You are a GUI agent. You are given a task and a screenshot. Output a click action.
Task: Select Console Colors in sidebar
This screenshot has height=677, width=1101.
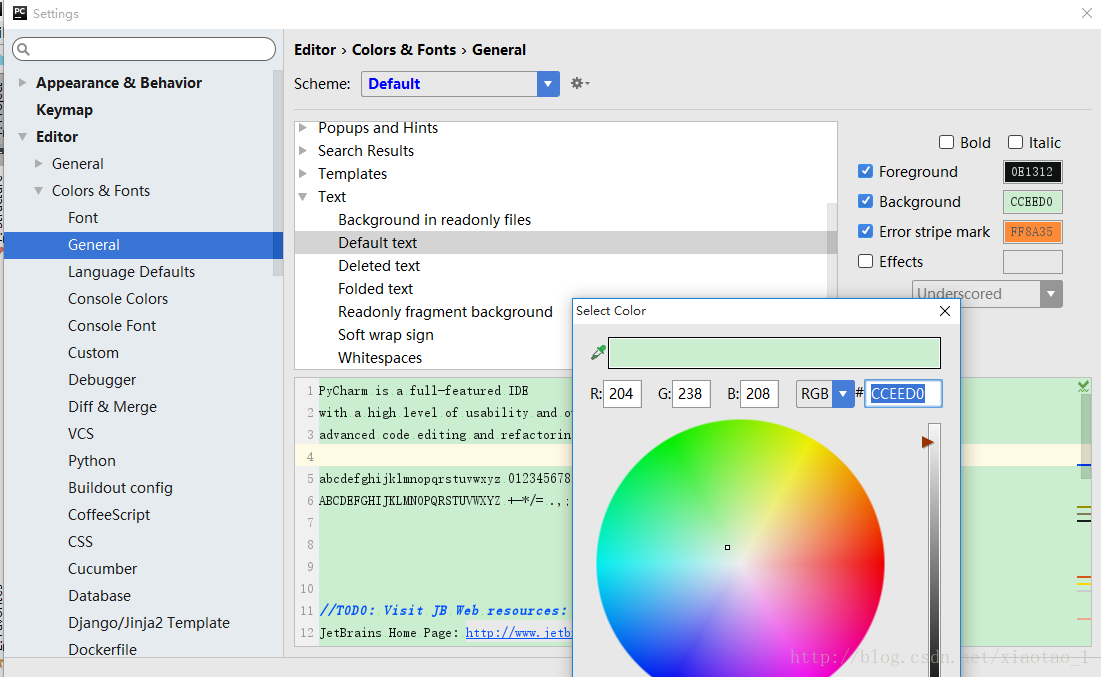pyautogui.click(x=118, y=299)
